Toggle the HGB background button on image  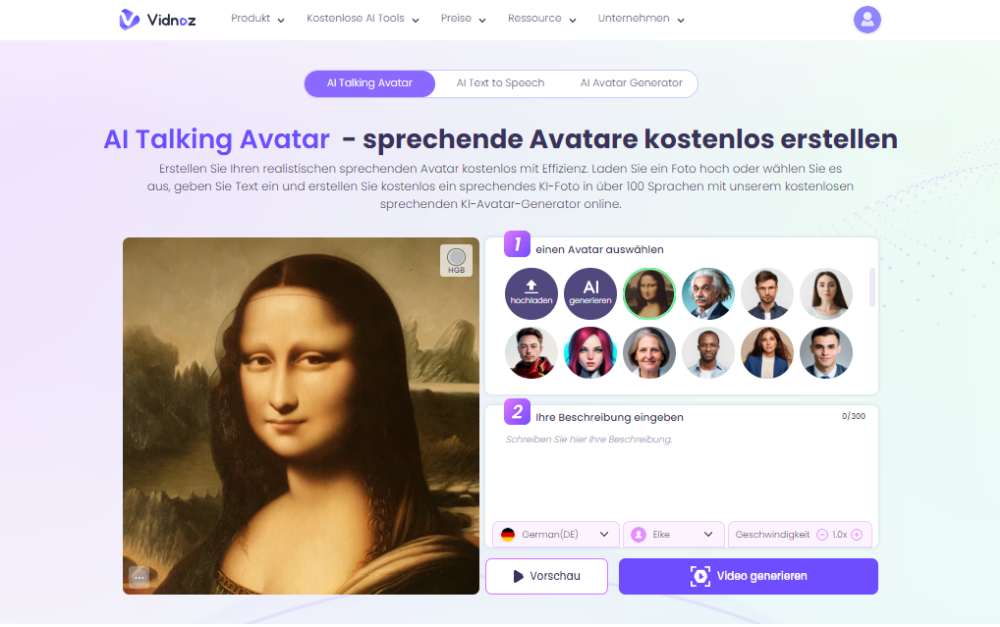[456, 260]
